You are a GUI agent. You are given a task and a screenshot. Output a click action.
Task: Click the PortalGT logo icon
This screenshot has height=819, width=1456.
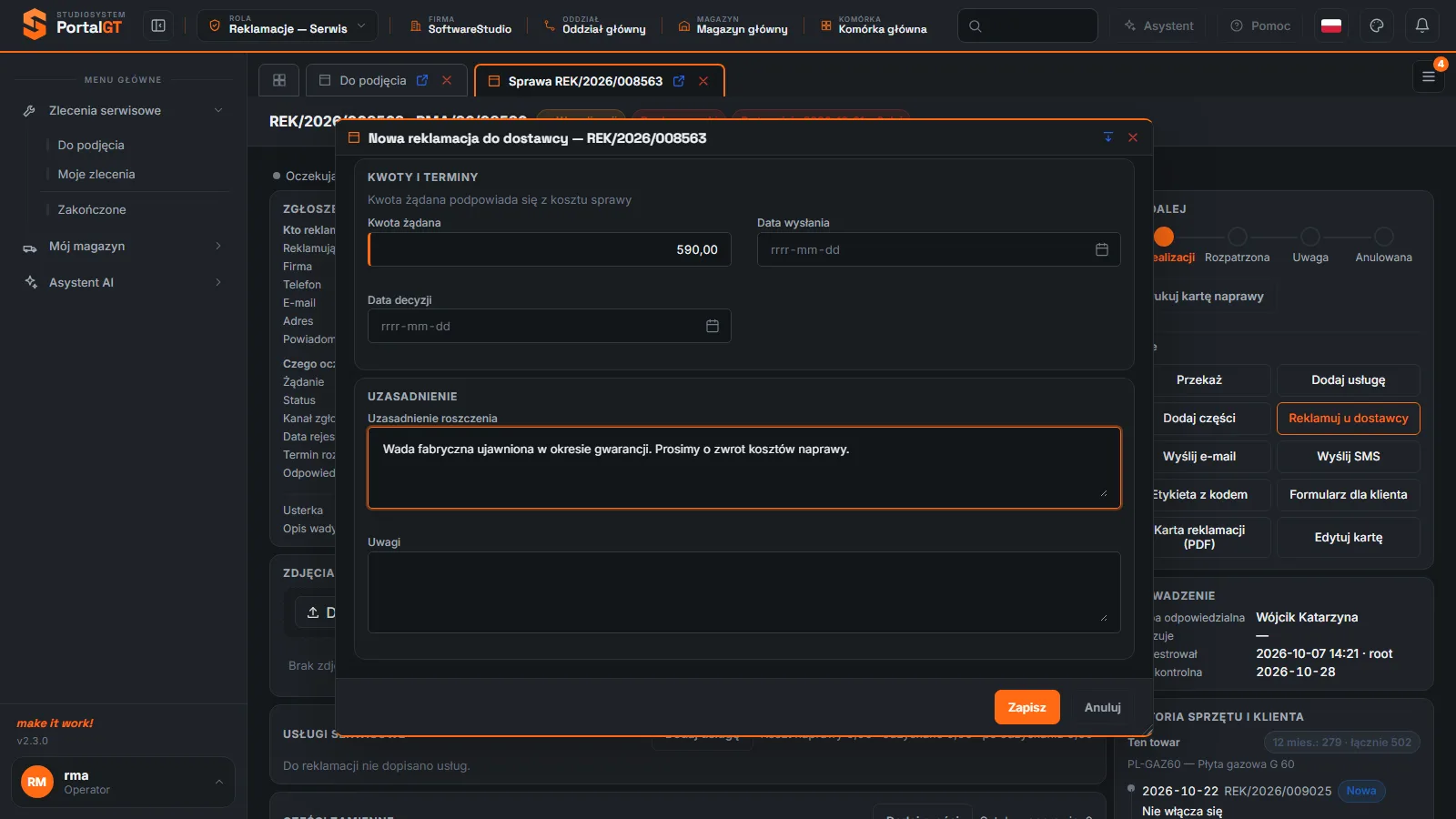pos(34,25)
